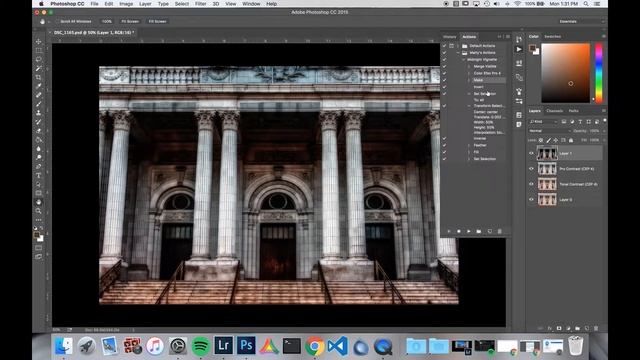640x360 pixels.
Task: Select the Move tool
Action: 39,42
